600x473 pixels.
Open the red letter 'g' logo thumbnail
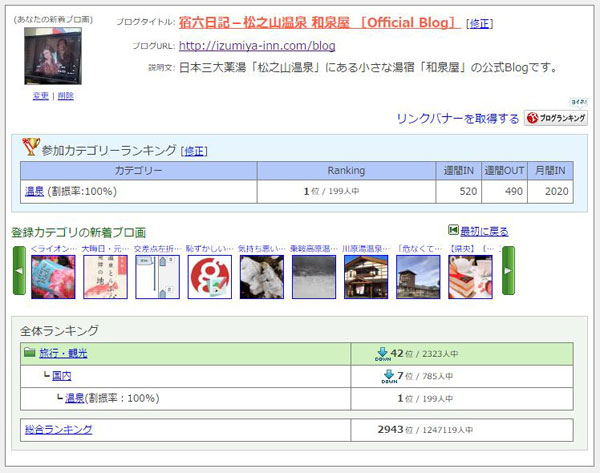pos(209,276)
